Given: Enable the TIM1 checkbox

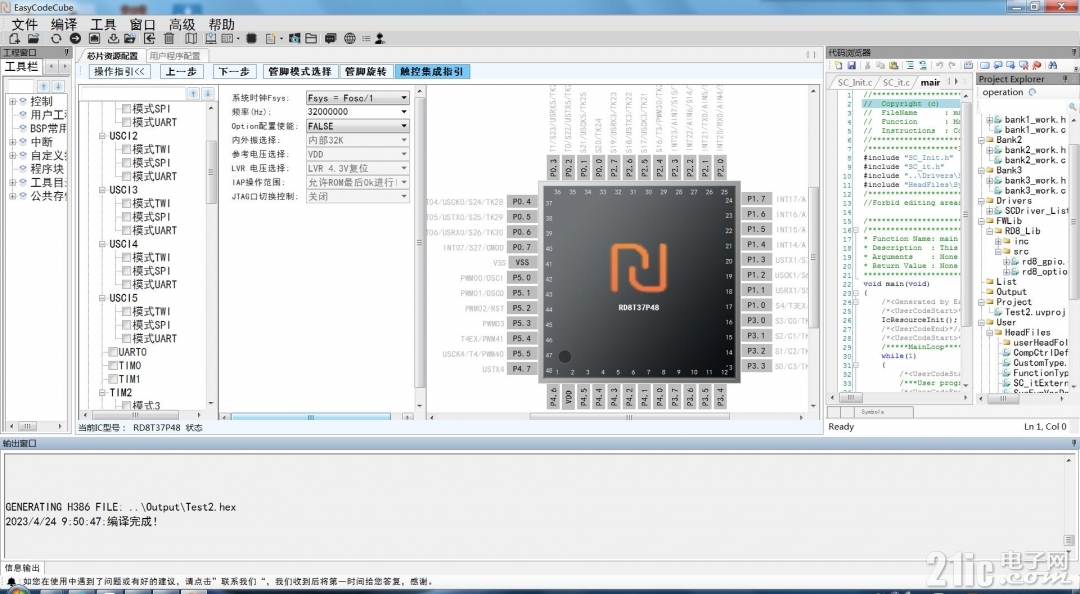Looking at the screenshot, I should click(113, 379).
